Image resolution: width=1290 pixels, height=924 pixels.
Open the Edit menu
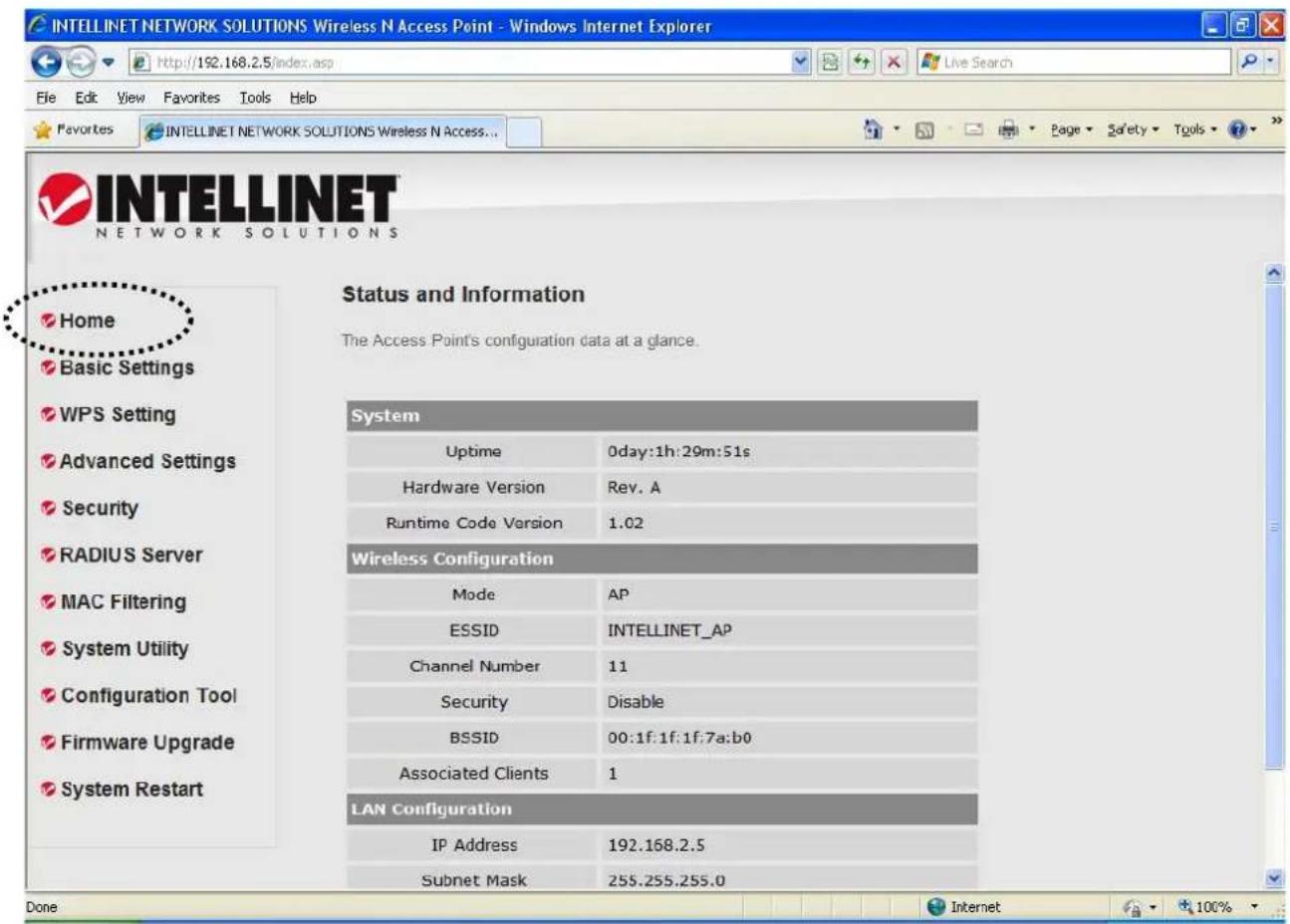pyautogui.click(x=86, y=98)
